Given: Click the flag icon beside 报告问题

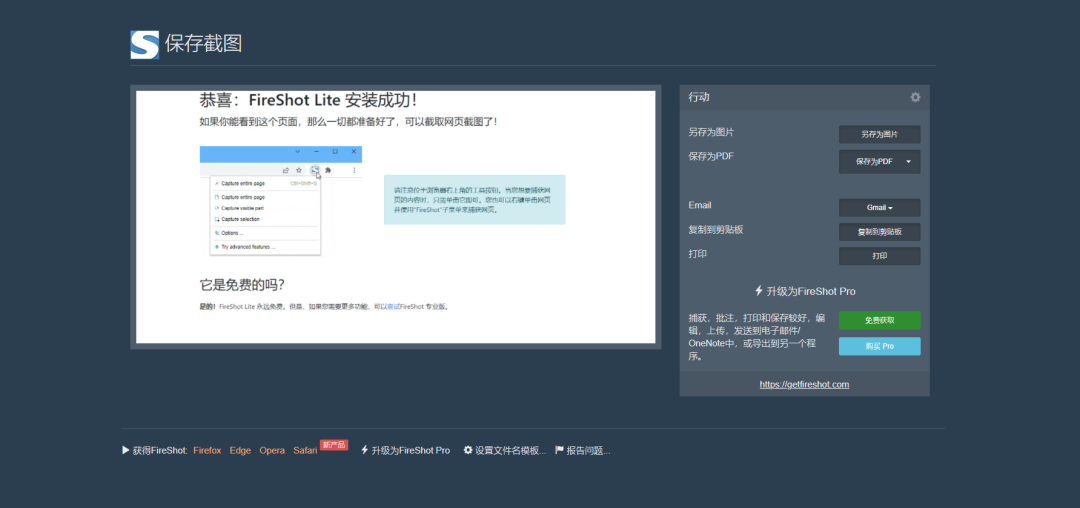Looking at the screenshot, I should pos(559,449).
